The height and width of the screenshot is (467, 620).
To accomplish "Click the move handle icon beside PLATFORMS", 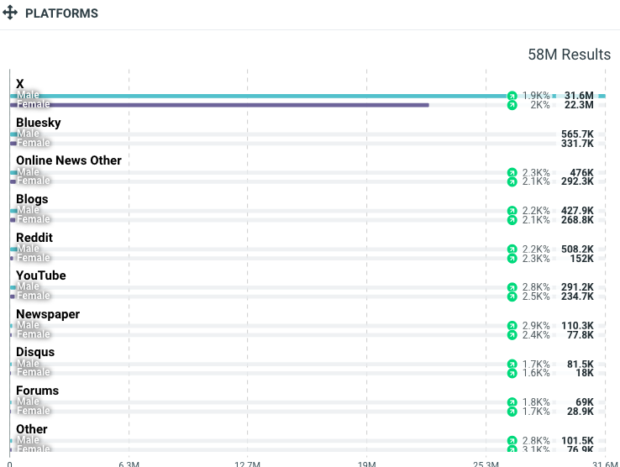I will 10,13.
